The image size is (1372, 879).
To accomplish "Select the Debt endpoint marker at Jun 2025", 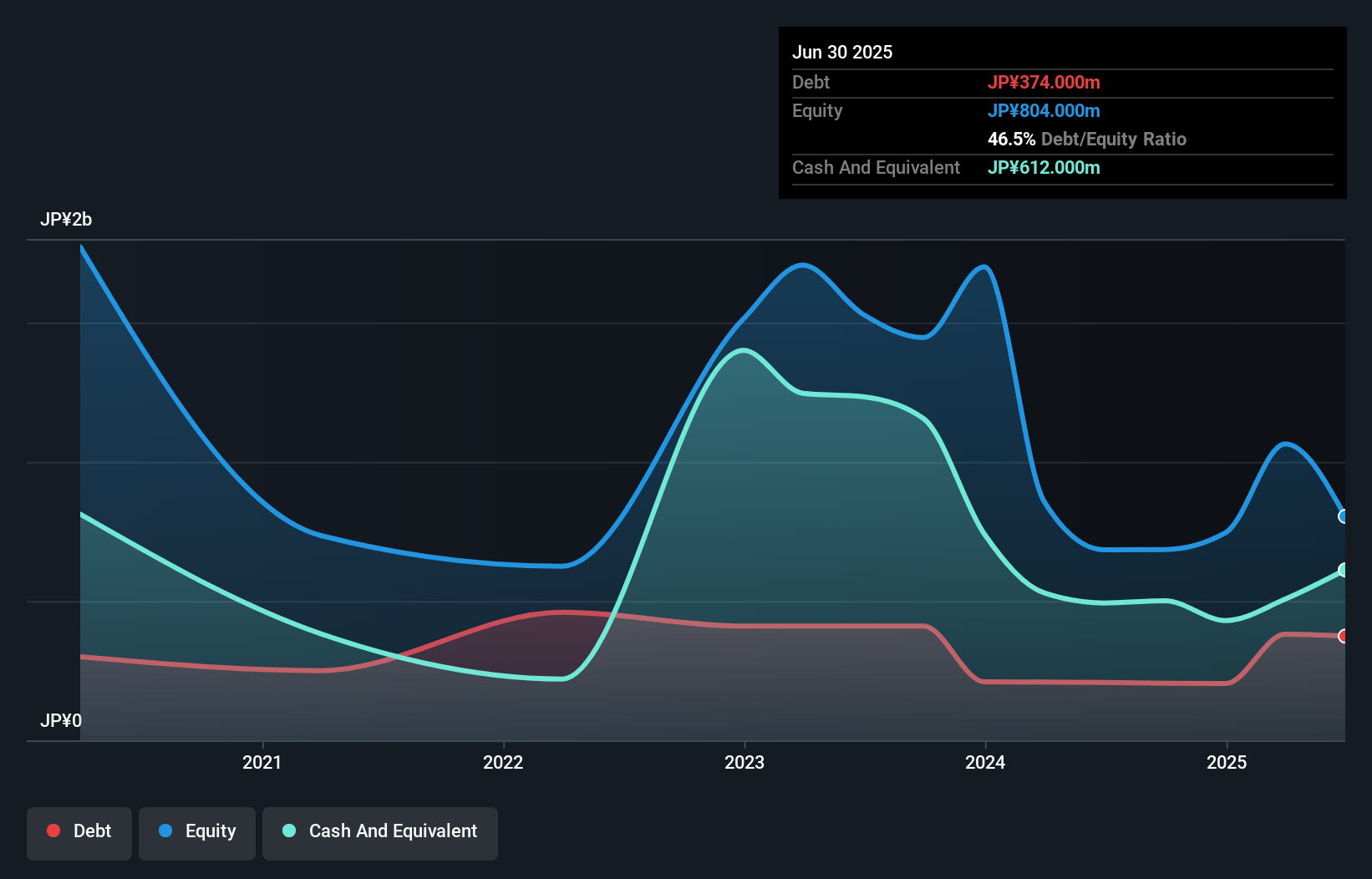I will [x=1344, y=636].
